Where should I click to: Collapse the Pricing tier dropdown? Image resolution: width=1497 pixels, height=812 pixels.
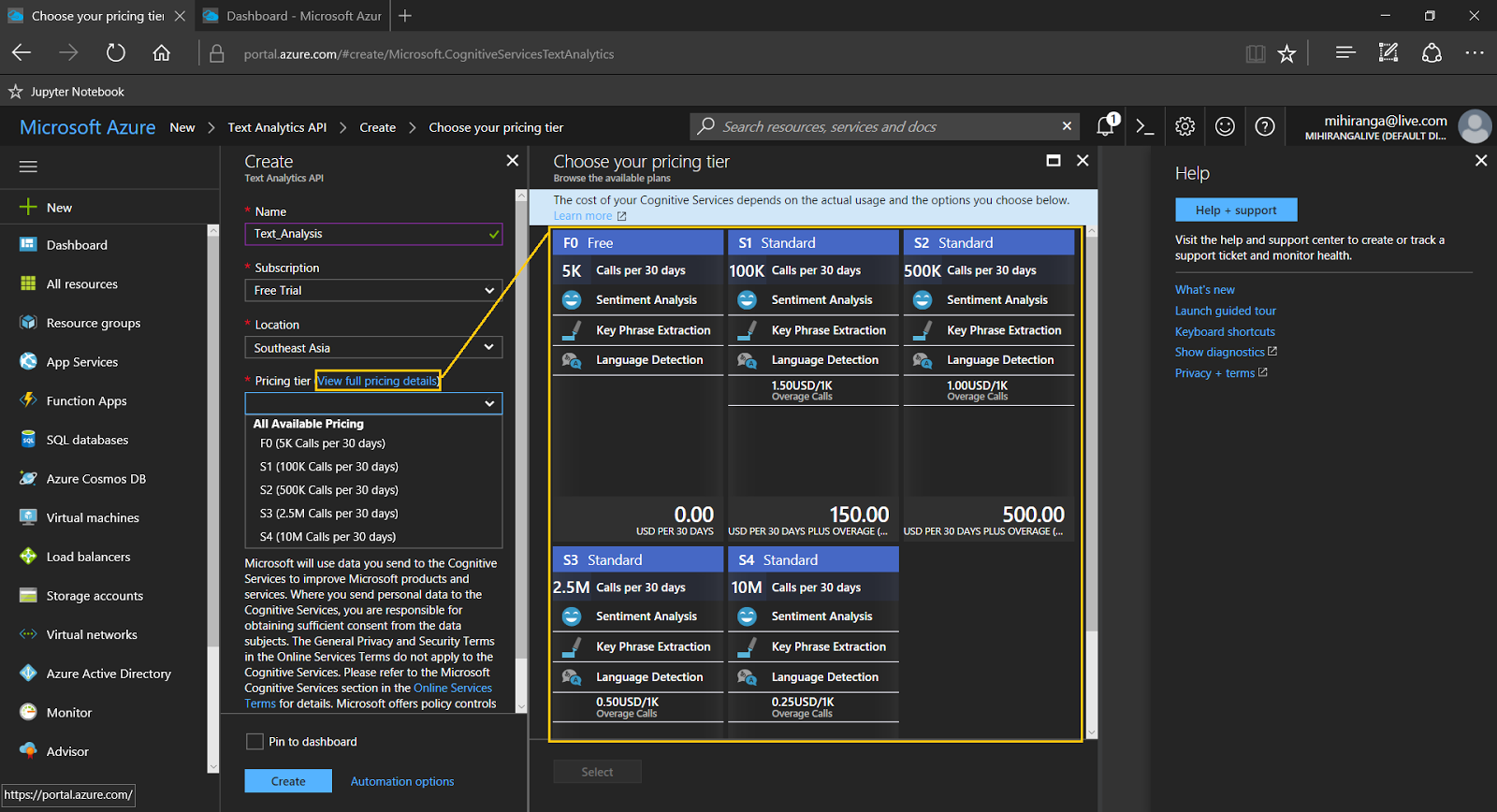coord(373,403)
